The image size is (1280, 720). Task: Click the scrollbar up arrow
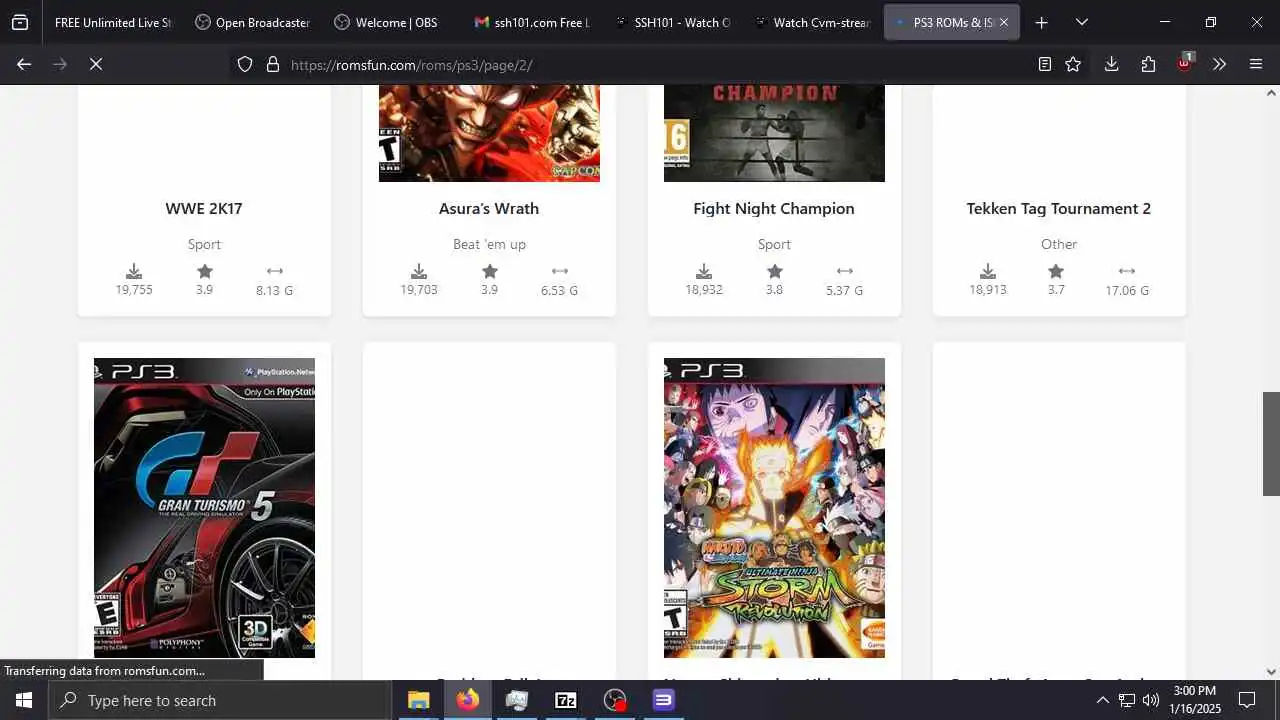1271,93
